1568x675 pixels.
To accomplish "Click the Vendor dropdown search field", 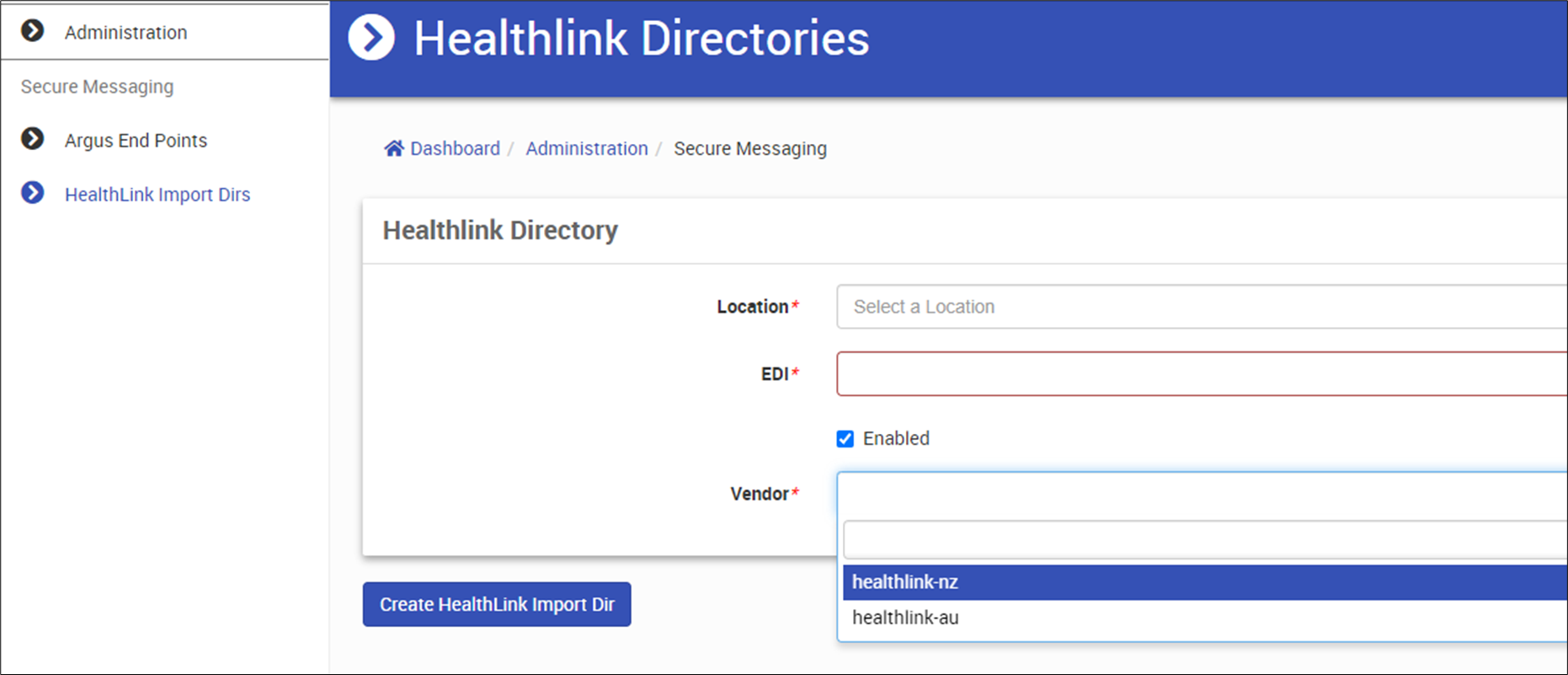I will coord(1205,540).
